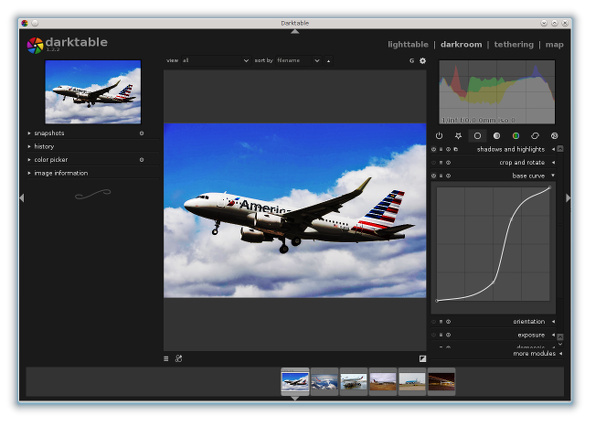Open presets of crop and rotate module
The image size is (590, 421).
(x=441, y=163)
